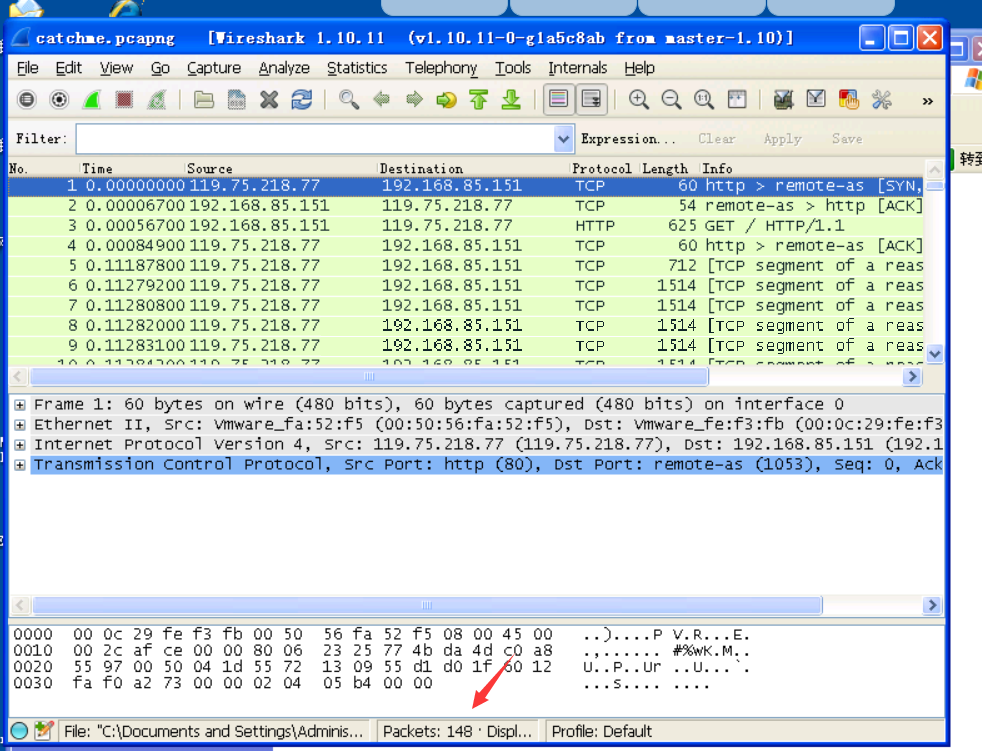Reload the capture file from the toolbar

coord(301,99)
